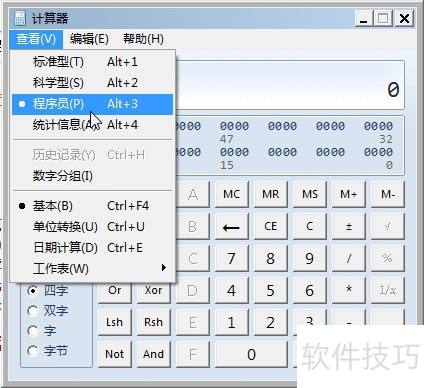The image size is (424, 388).
Task: Click the backspace arrow button
Action: 232,226
